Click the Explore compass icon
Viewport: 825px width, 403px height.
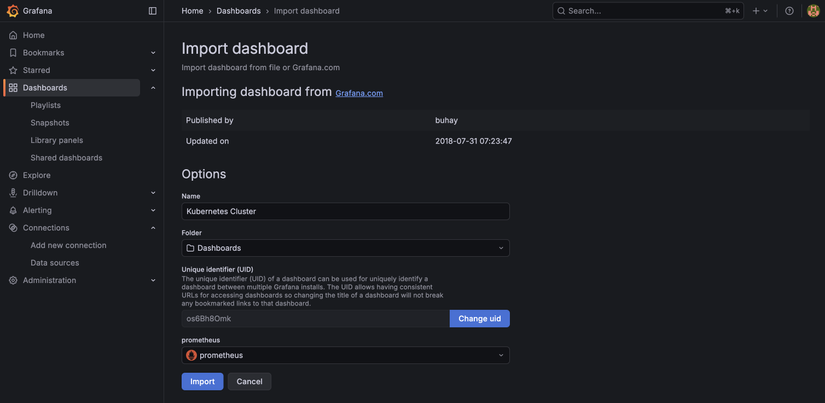[x=13, y=175]
